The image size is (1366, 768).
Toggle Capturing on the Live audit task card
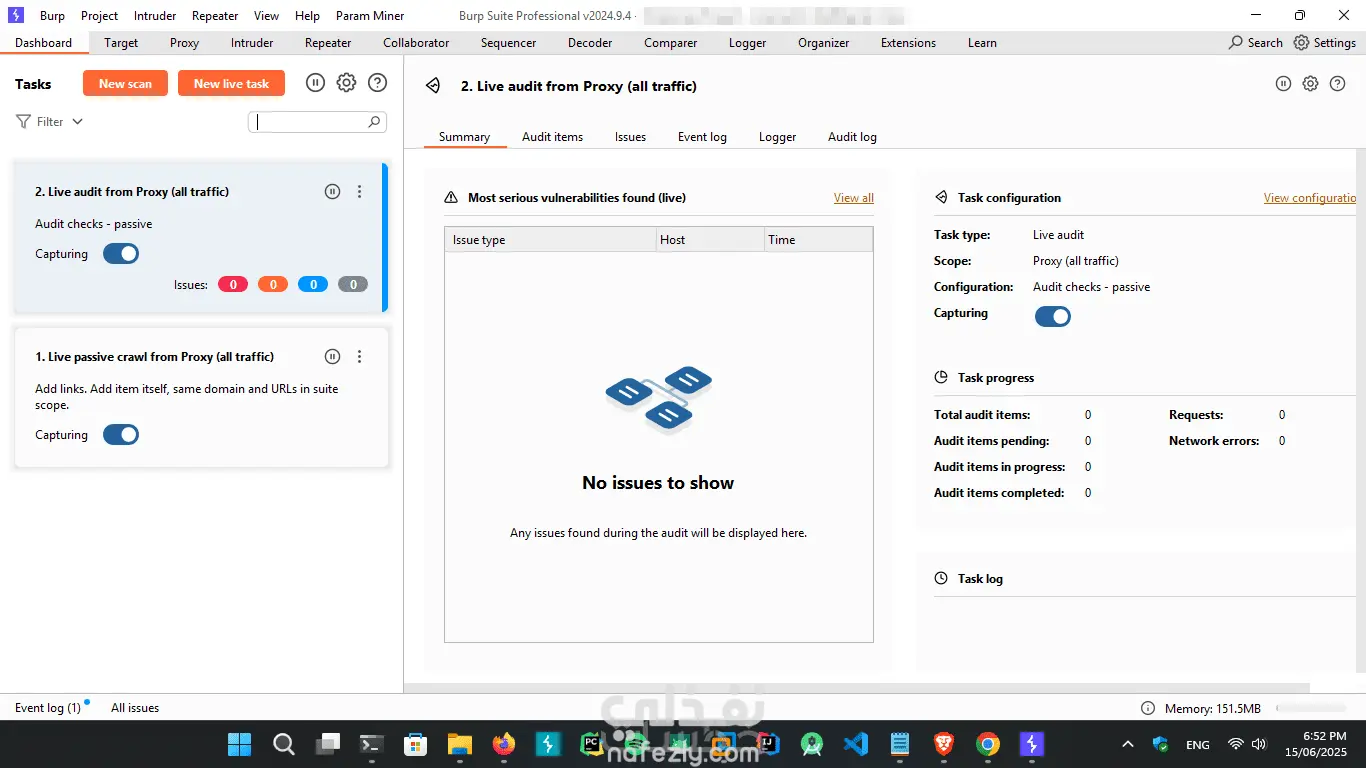click(121, 254)
